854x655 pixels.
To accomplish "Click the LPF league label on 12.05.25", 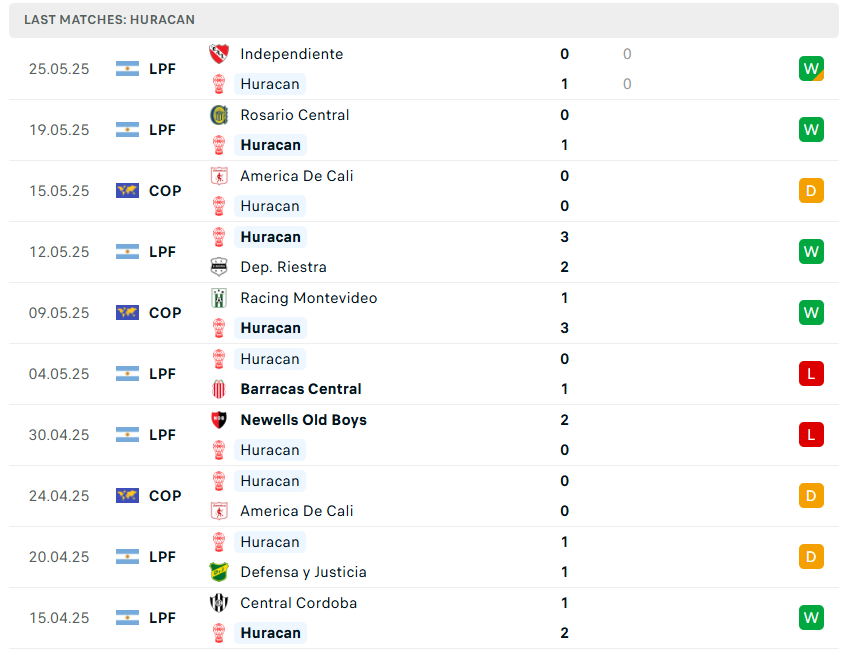I will click(x=162, y=252).
